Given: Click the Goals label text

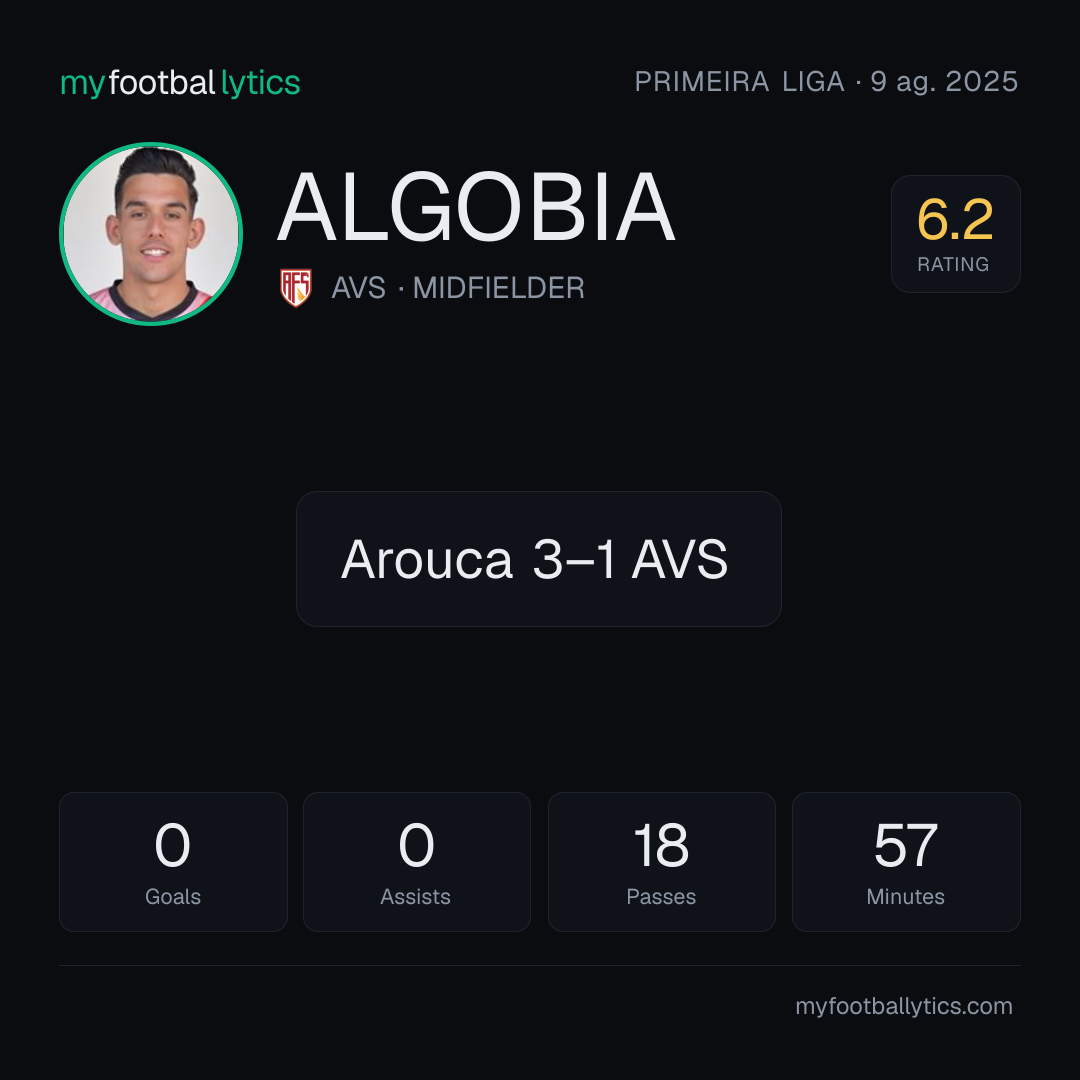Looking at the screenshot, I should [x=173, y=897].
